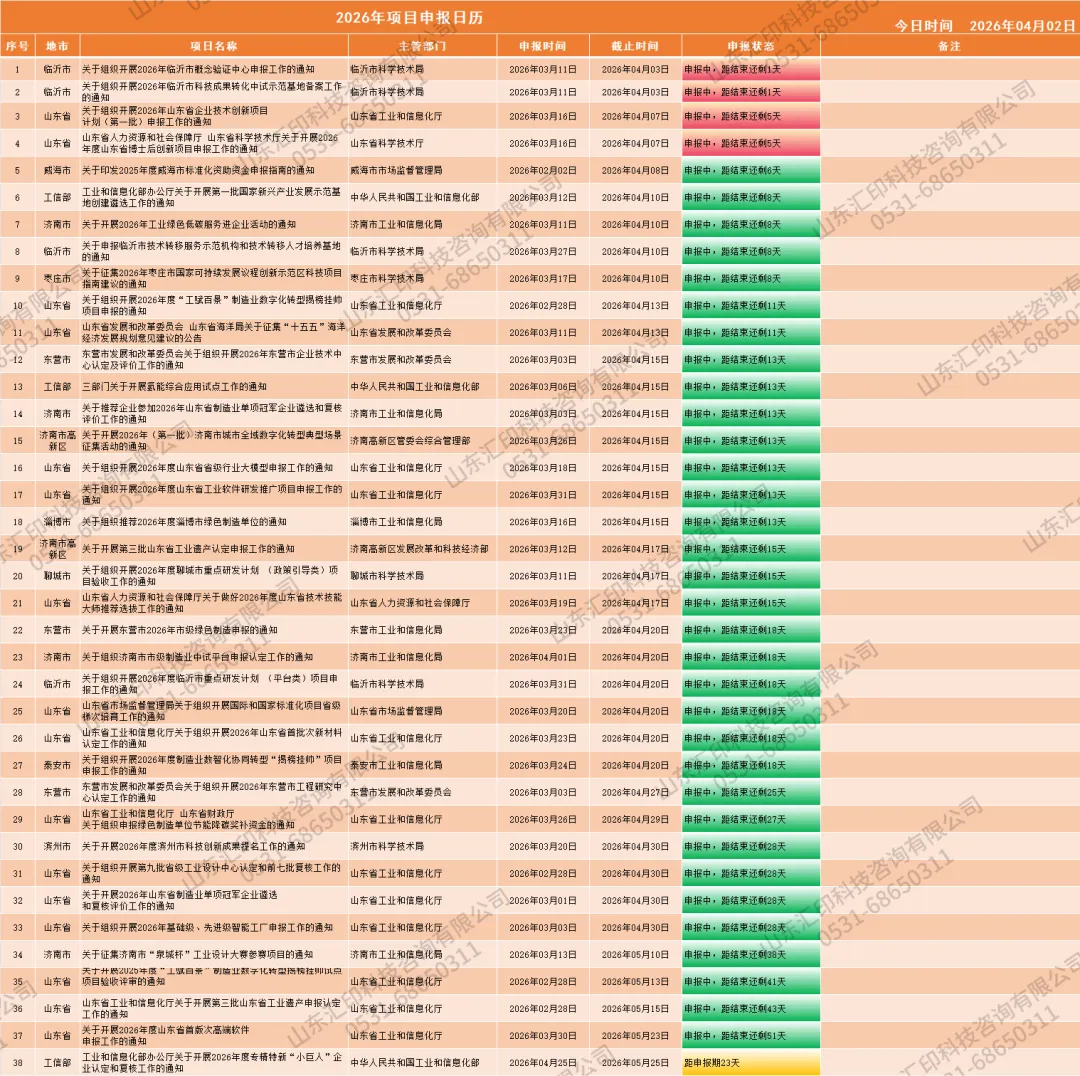Select row 31 project about 第九批省级工业设计中心认定

click(211, 873)
